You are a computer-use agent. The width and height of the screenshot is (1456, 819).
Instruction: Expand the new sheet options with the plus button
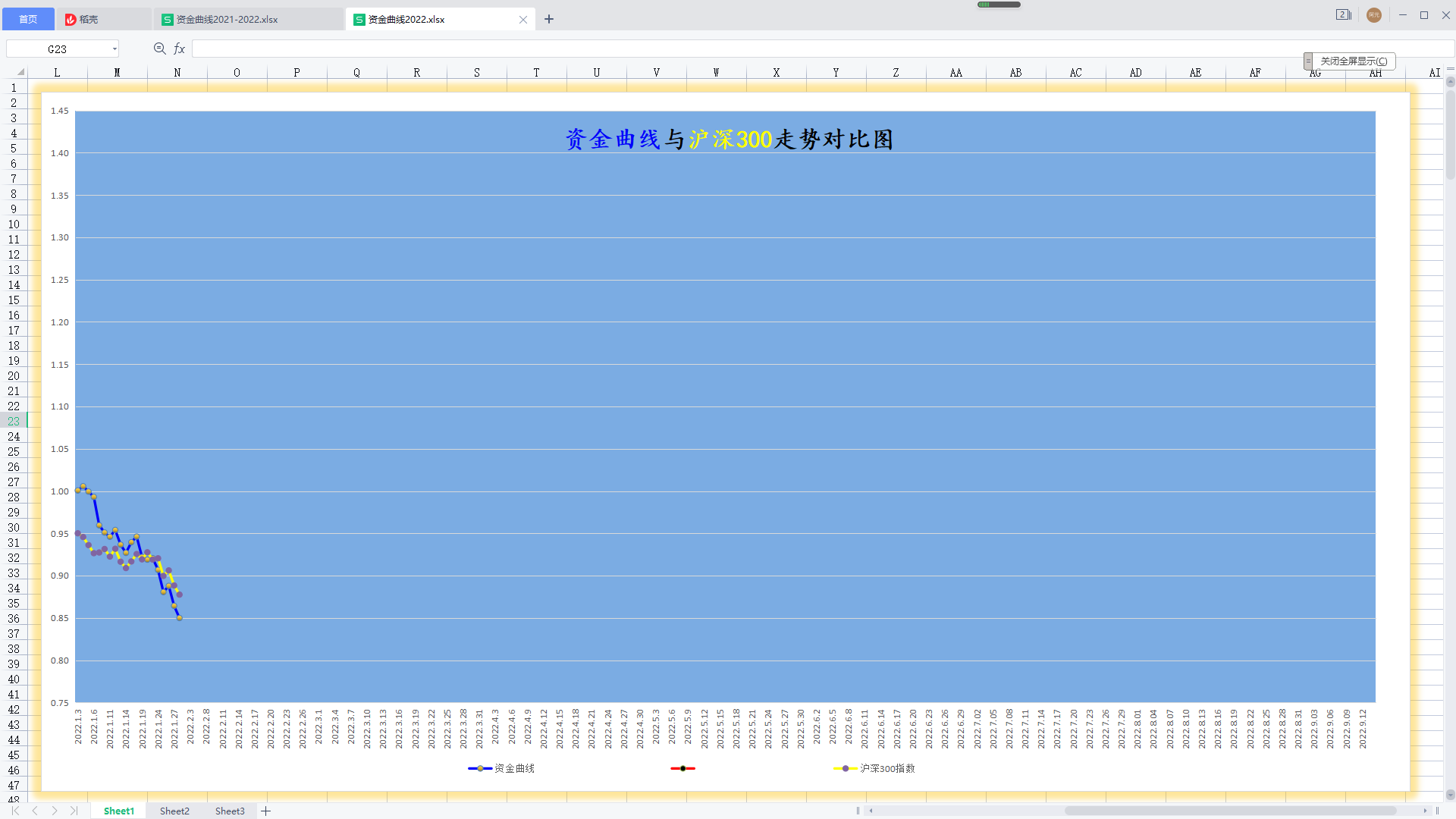266,811
